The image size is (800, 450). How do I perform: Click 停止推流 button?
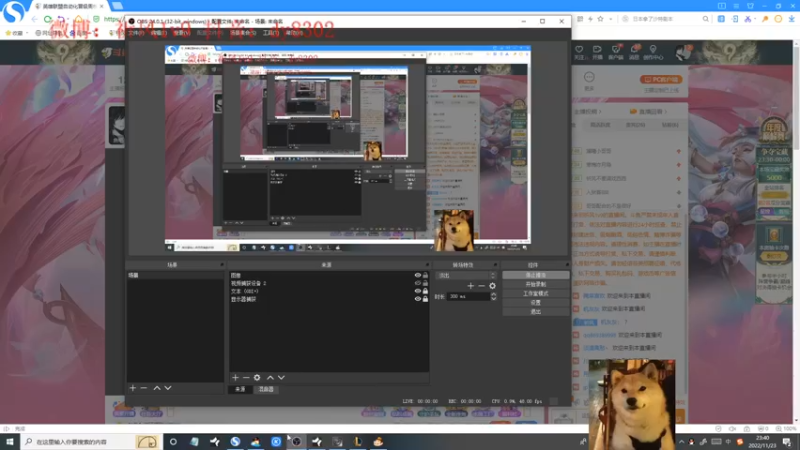point(536,275)
